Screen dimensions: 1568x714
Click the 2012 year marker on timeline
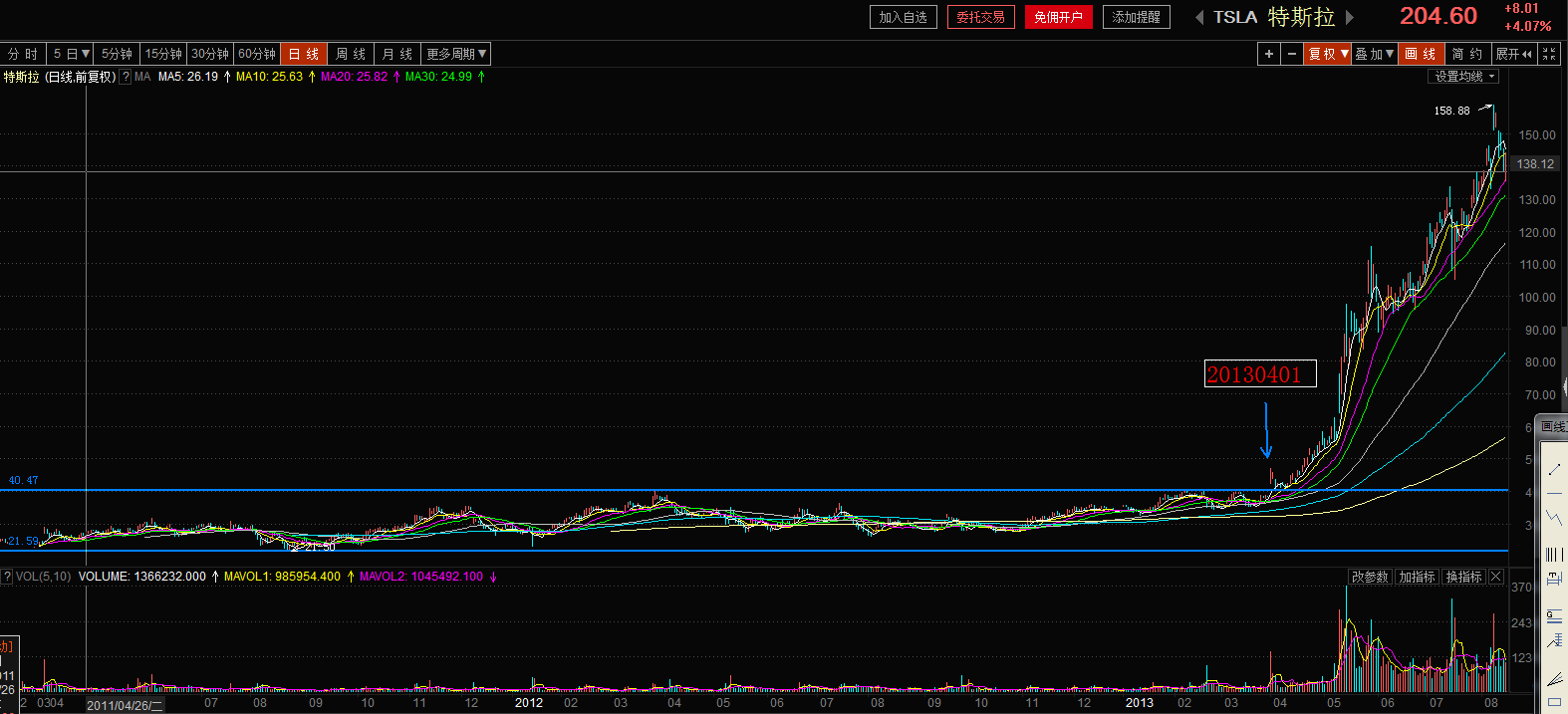point(529,703)
